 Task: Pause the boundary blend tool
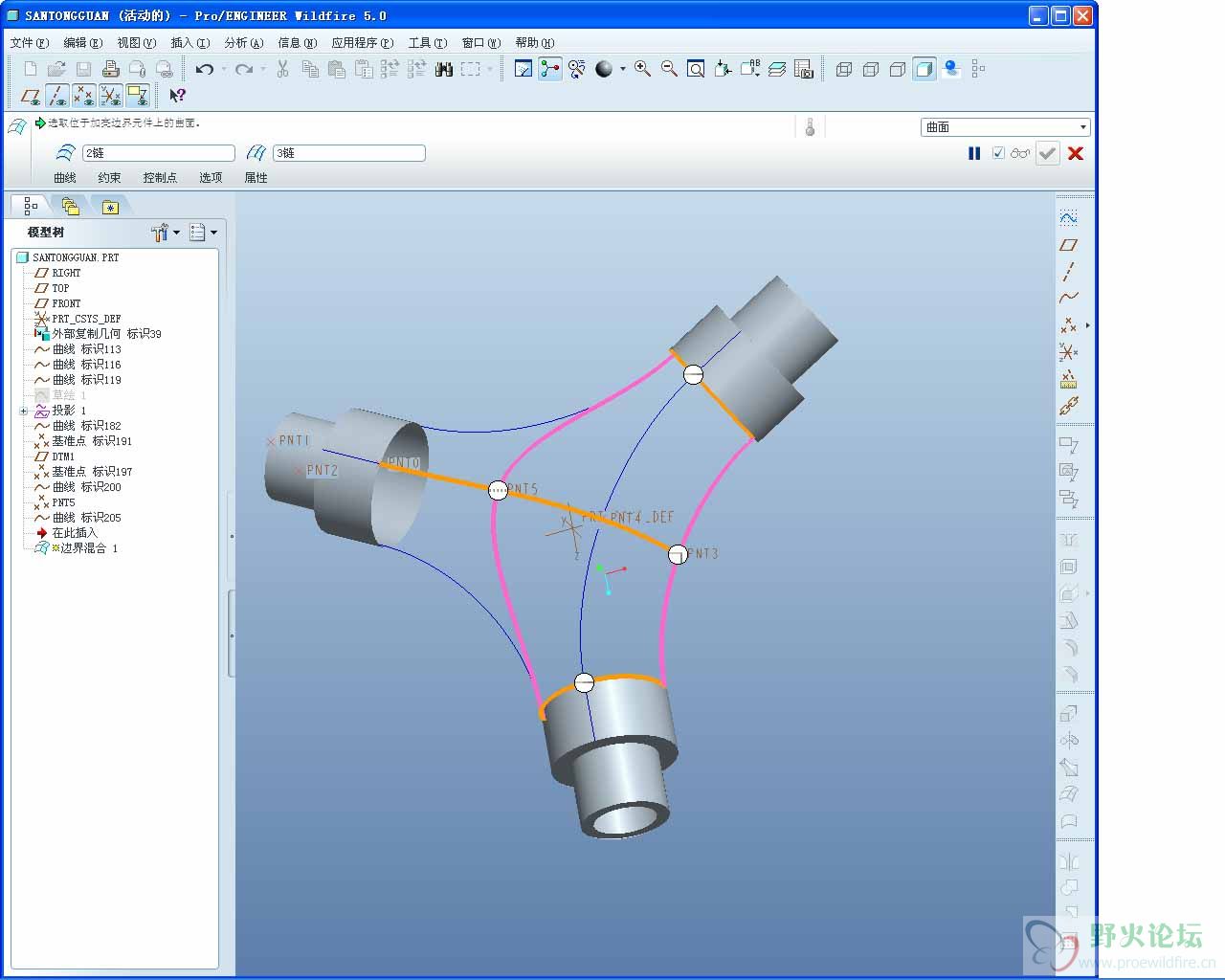[x=974, y=153]
